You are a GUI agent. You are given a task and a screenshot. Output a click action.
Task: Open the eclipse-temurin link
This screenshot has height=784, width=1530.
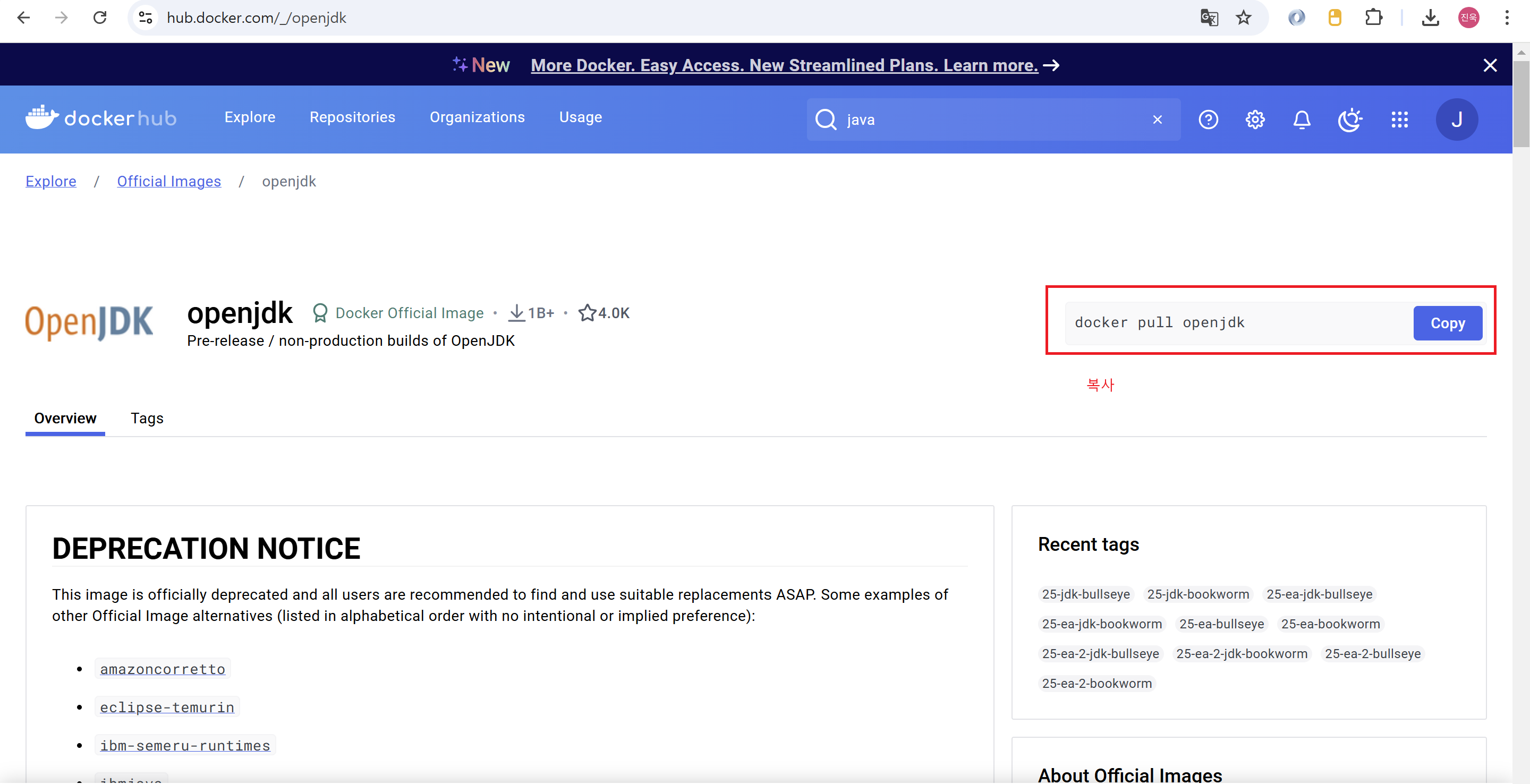(x=167, y=707)
